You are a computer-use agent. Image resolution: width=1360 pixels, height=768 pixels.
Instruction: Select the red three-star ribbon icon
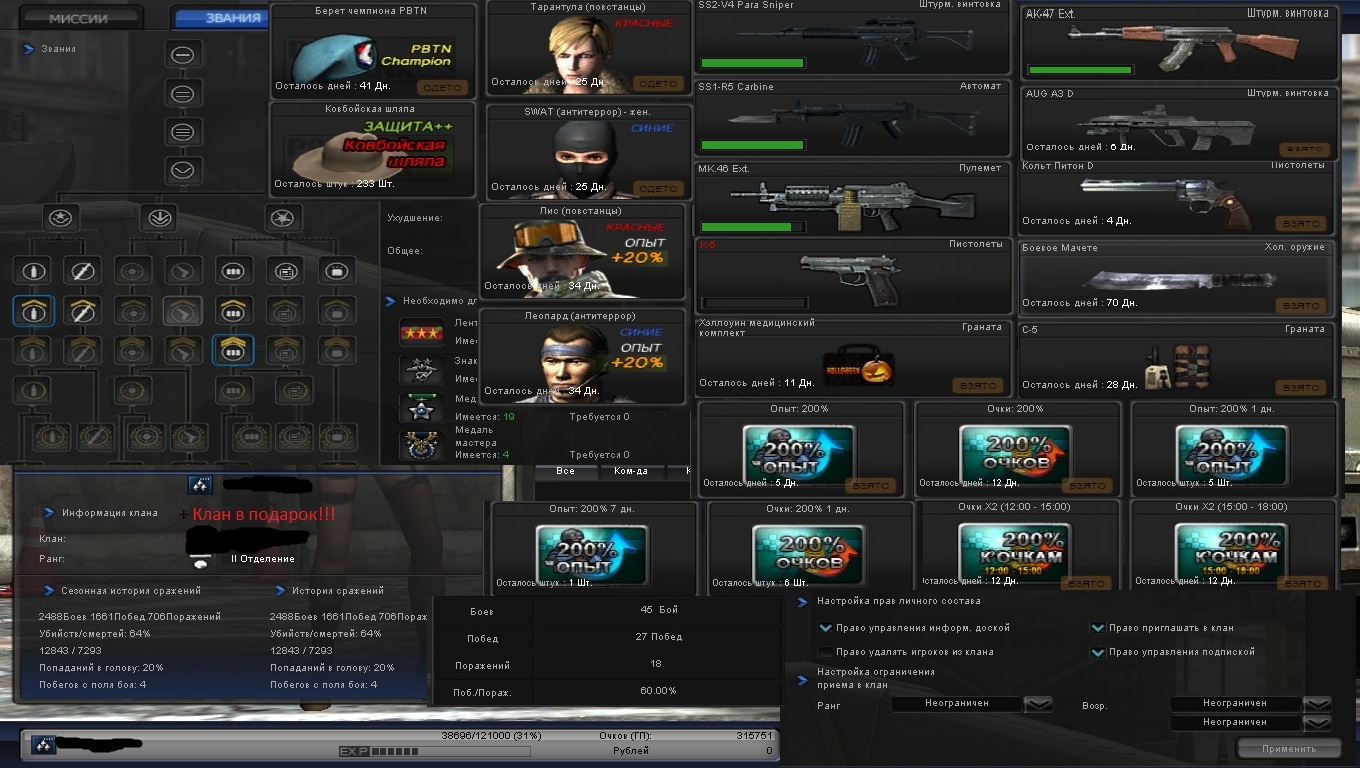pos(422,331)
